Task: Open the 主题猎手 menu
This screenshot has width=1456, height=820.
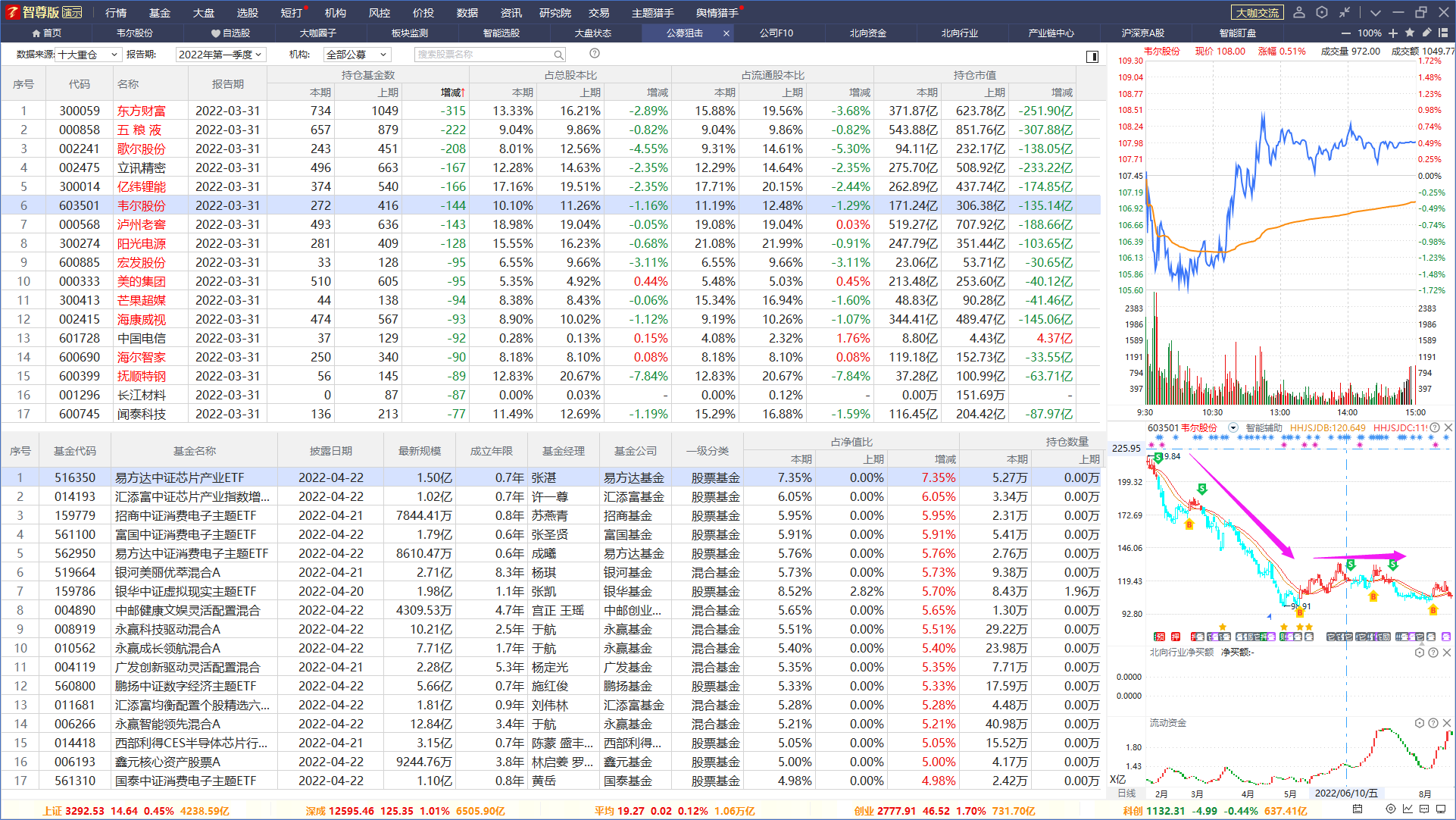Action: (653, 13)
